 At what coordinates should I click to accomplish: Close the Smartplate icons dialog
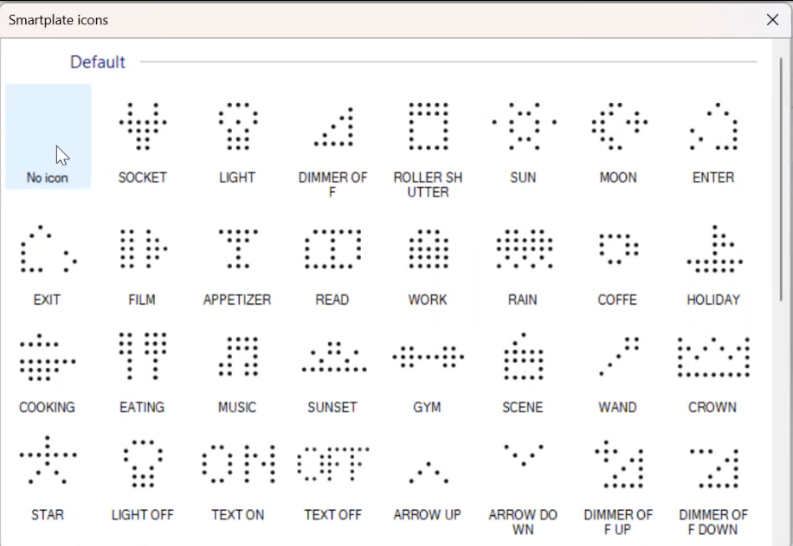[772, 20]
